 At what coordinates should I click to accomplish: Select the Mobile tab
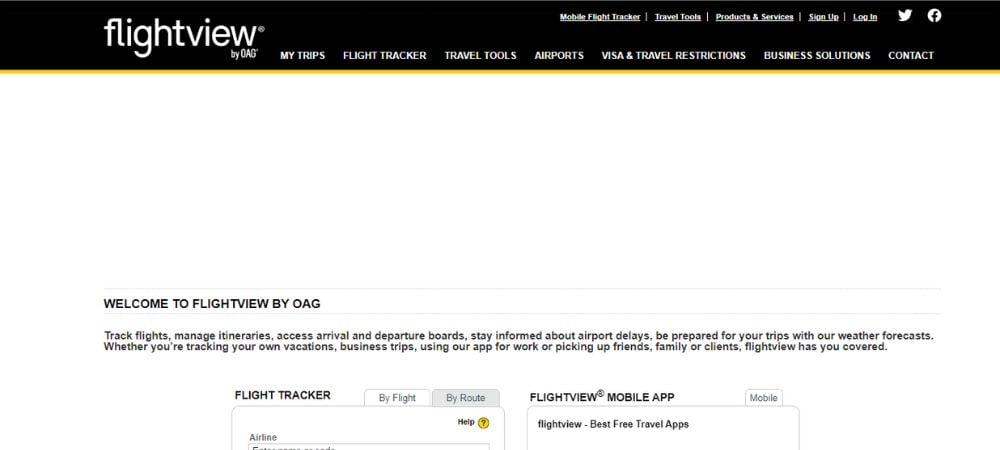coord(763,398)
